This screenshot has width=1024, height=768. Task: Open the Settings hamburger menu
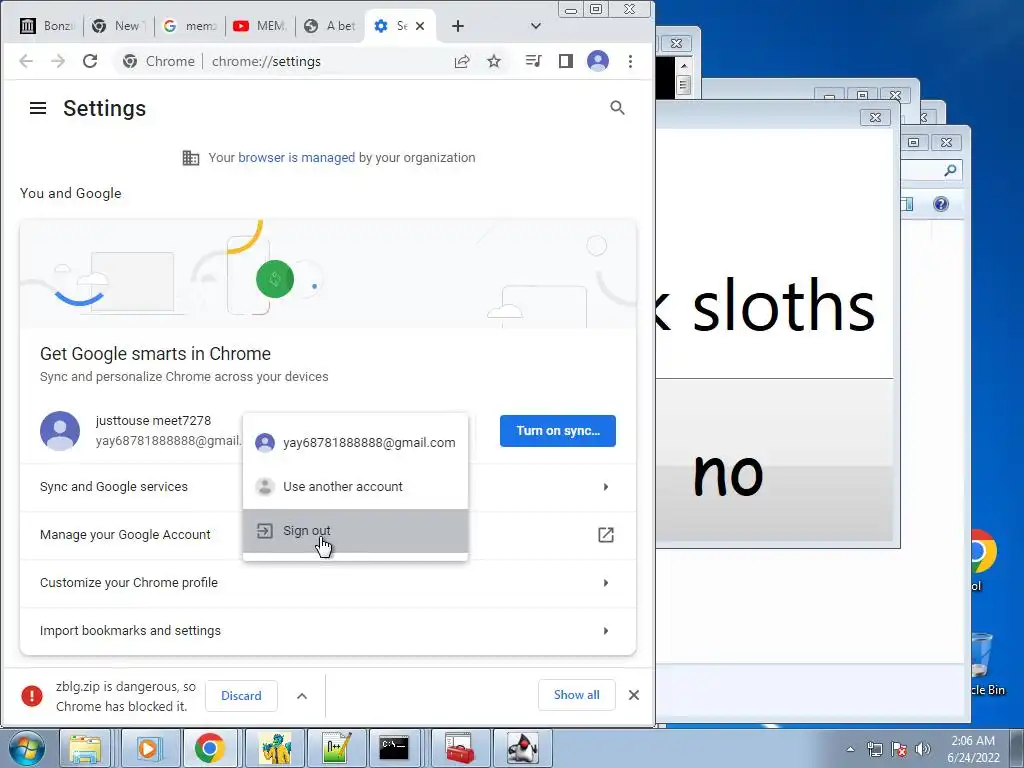click(38, 108)
